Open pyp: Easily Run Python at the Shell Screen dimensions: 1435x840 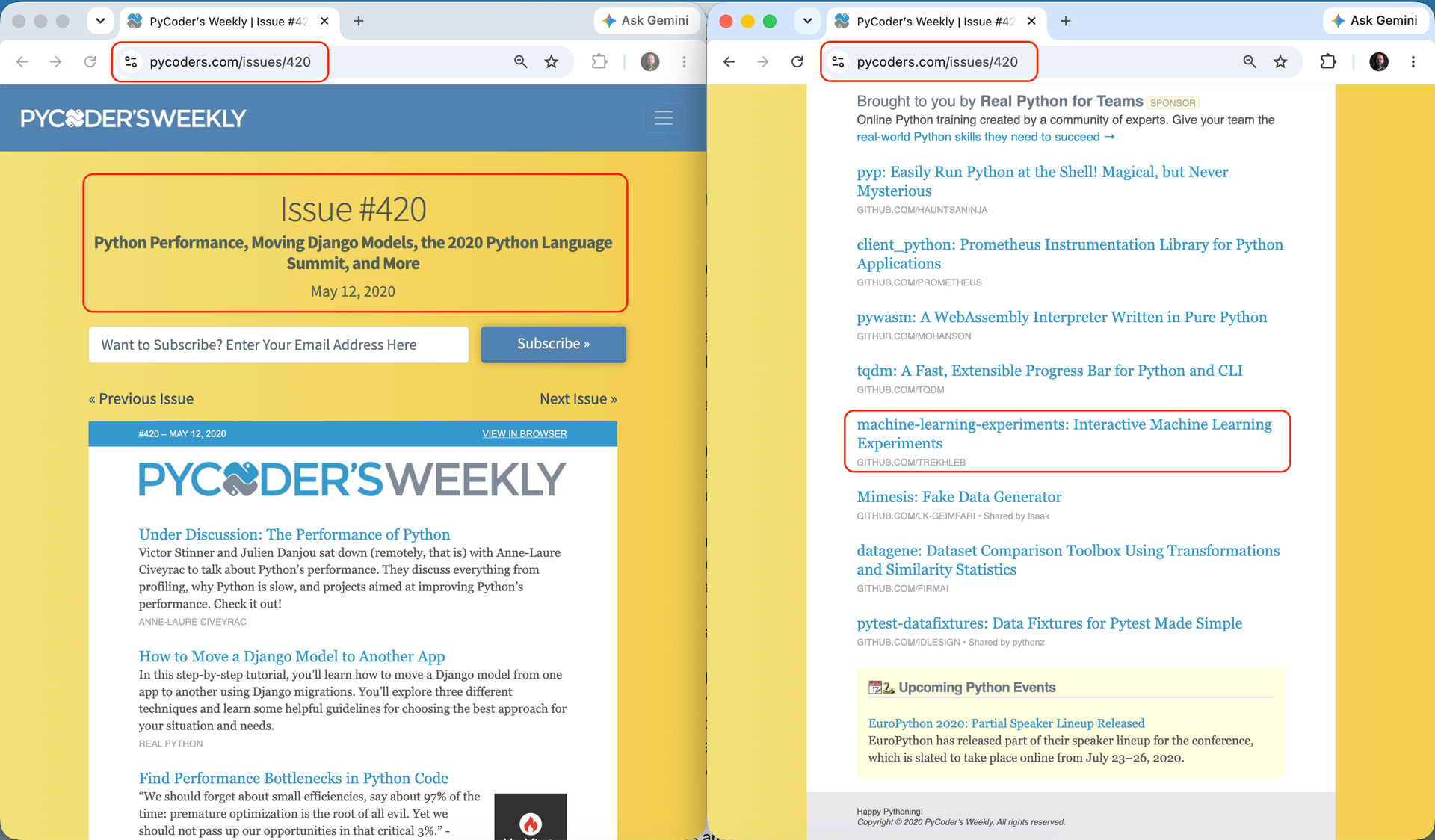click(x=1043, y=182)
